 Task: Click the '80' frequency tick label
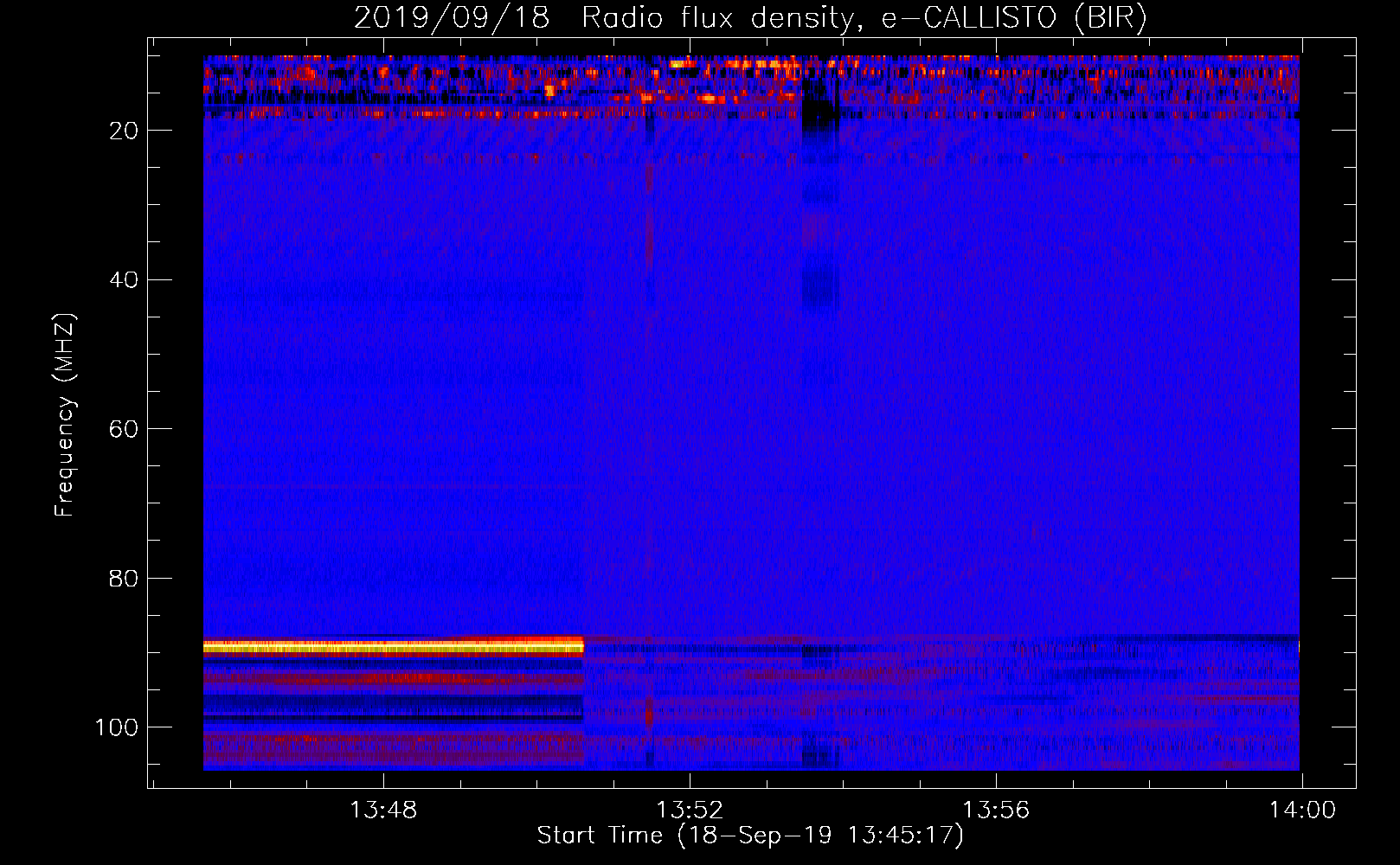[124, 578]
